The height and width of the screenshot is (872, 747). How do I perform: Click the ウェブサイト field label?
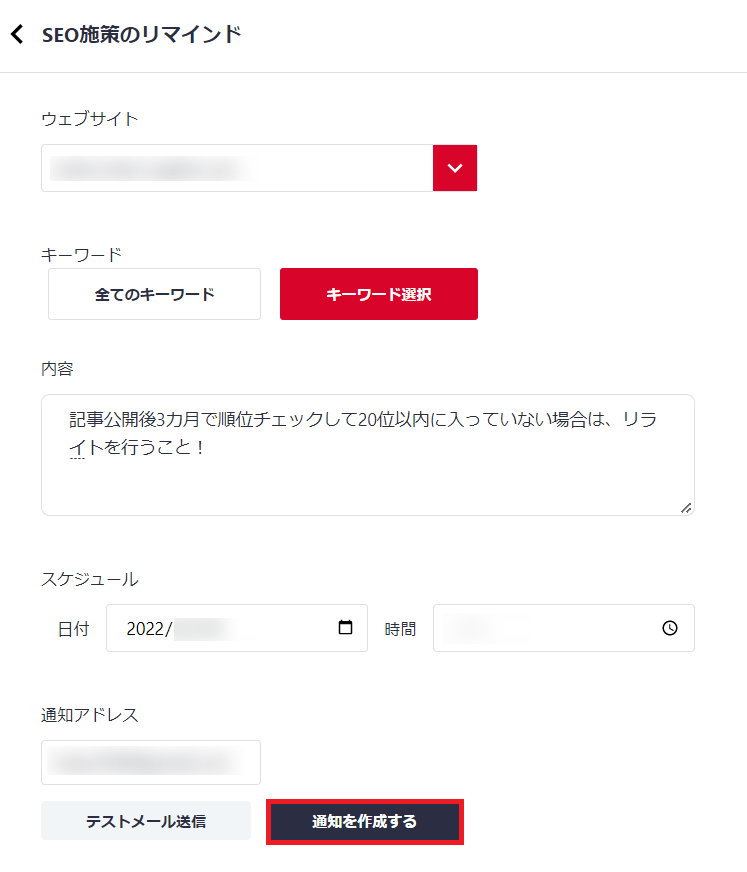click(90, 118)
